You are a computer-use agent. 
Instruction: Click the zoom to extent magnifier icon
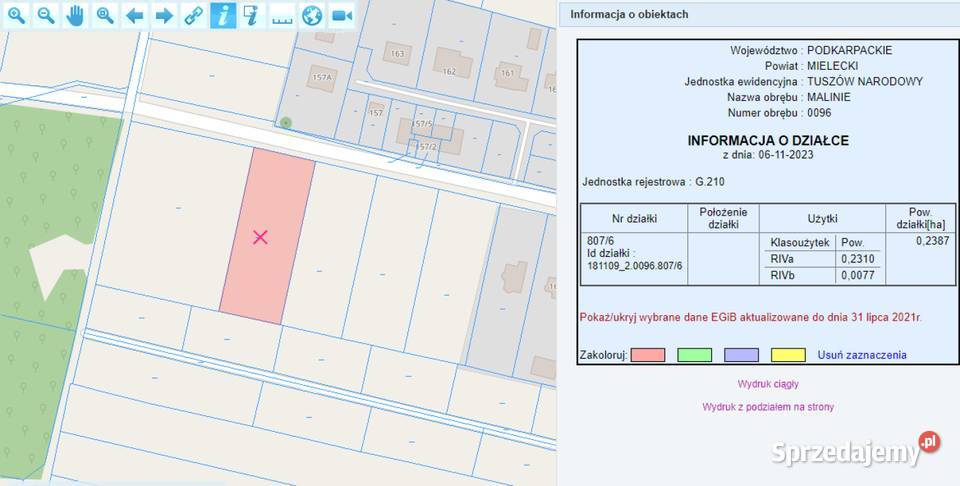pyautogui.click(x=105, y=15)
